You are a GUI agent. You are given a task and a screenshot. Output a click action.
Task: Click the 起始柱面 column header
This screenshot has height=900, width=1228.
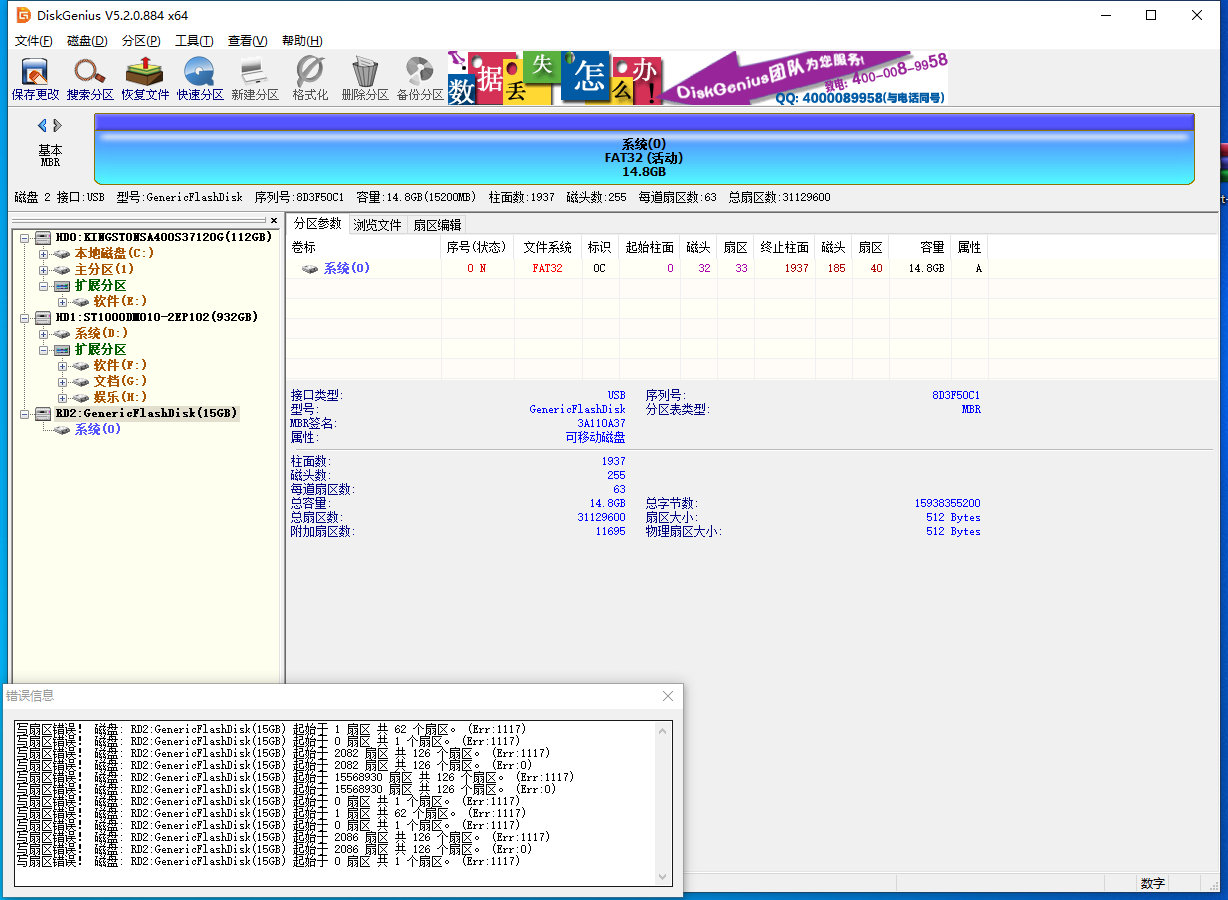point(649,247)
